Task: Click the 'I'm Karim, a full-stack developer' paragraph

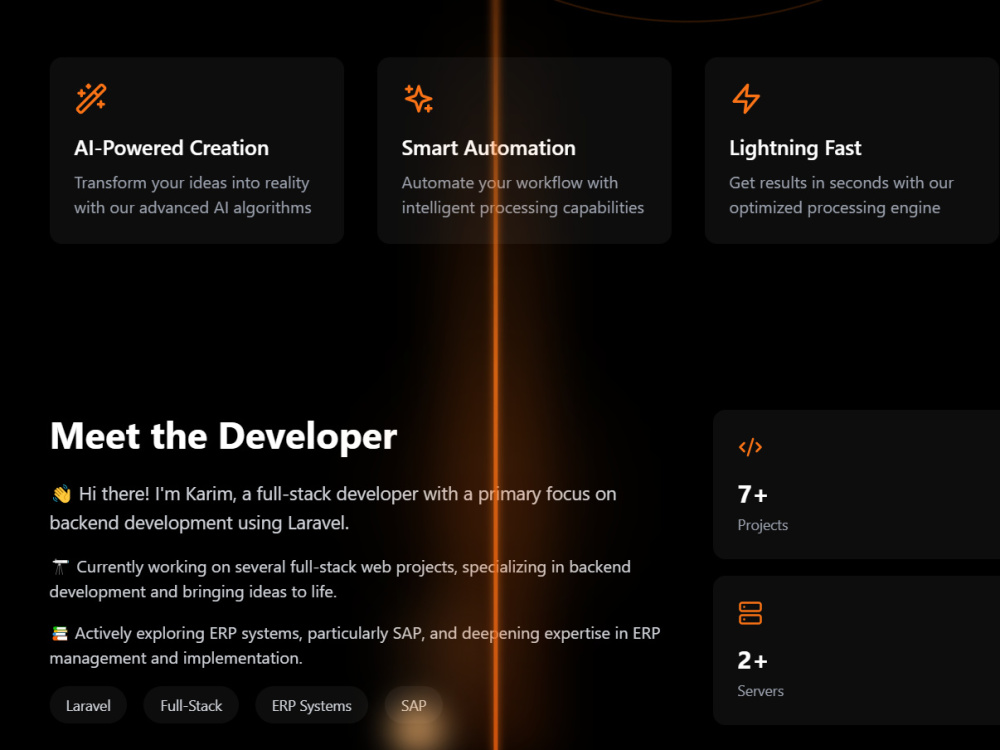Action: (333, 508)
